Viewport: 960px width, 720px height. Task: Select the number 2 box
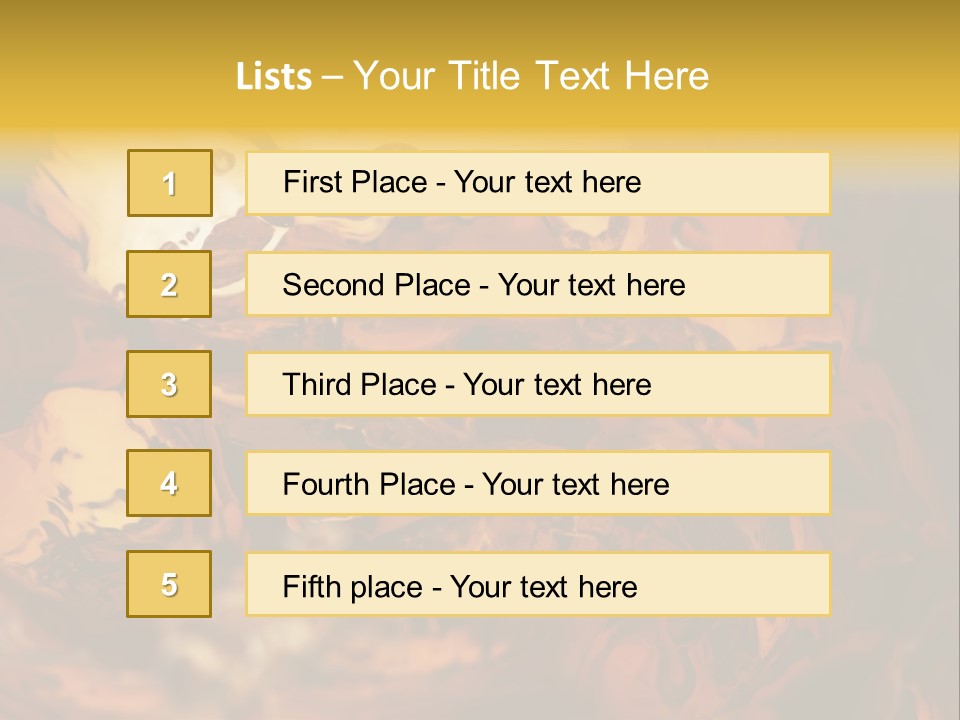[169, 284]
